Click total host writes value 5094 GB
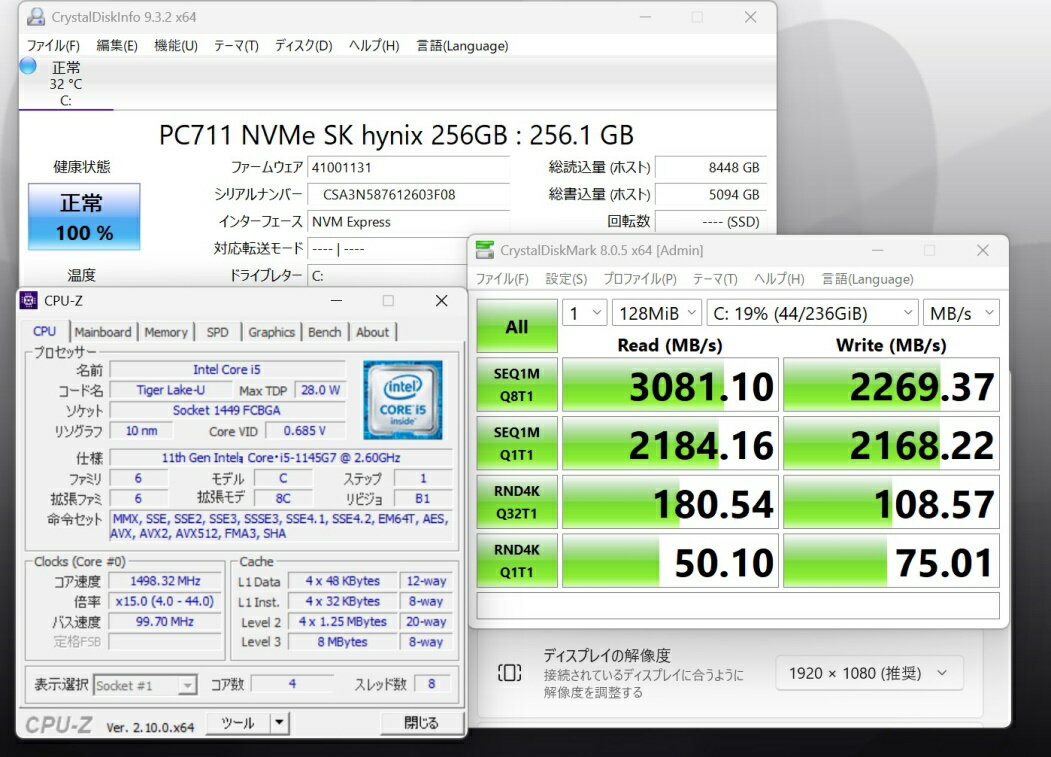 710,194
